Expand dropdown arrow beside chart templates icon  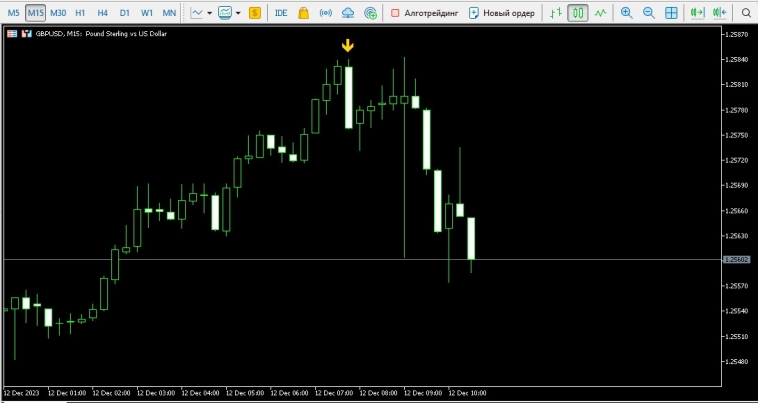238,13
